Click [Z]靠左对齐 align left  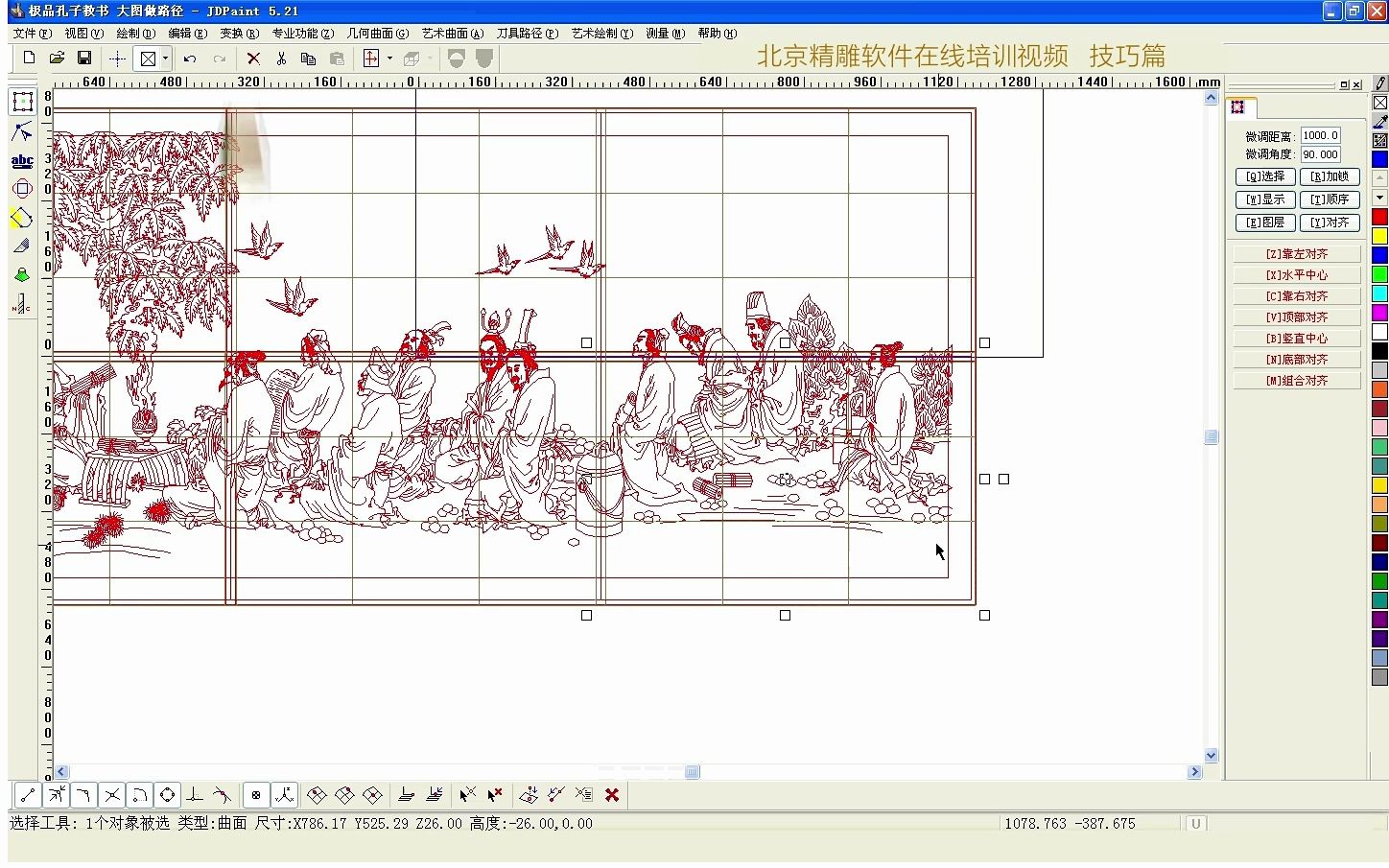(x=1297, y=254)
